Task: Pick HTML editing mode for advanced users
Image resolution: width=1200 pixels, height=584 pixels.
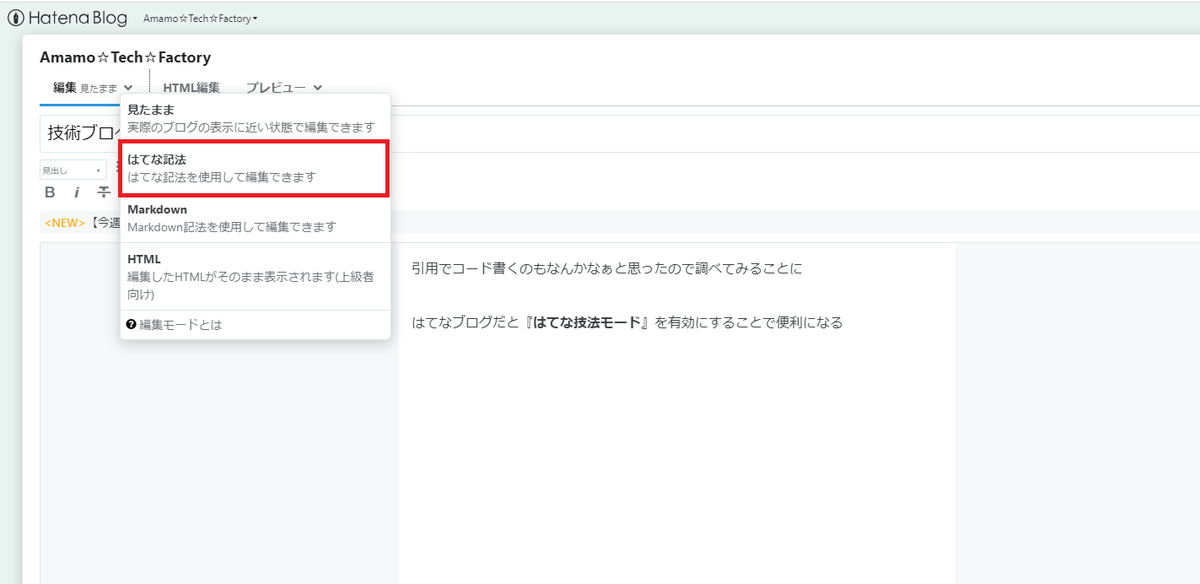Action: pyautogui.click(x=255, y=276)
